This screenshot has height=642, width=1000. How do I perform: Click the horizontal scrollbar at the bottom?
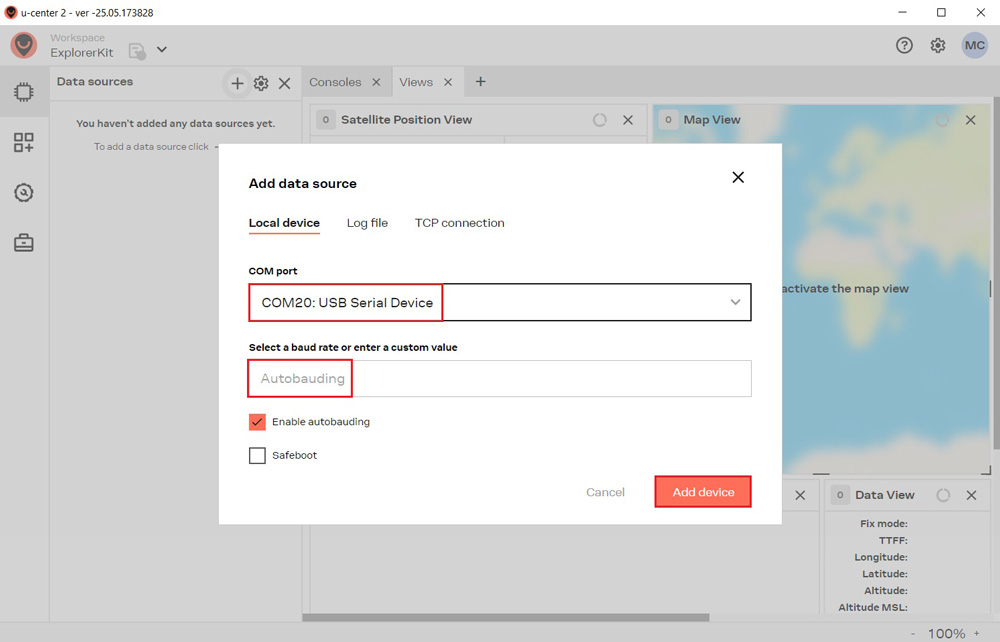[508, 617]
